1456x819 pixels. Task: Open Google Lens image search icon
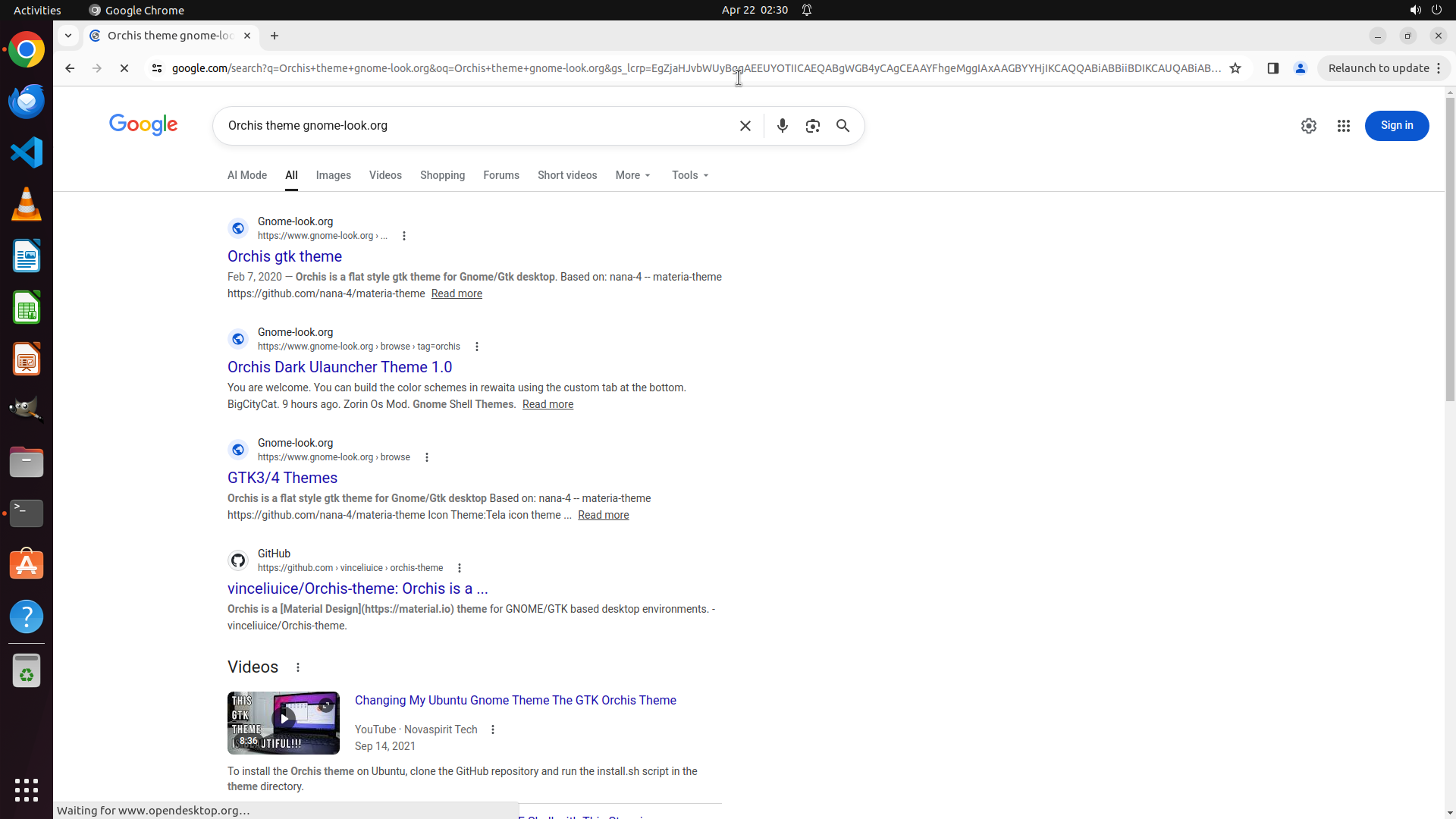812,126
